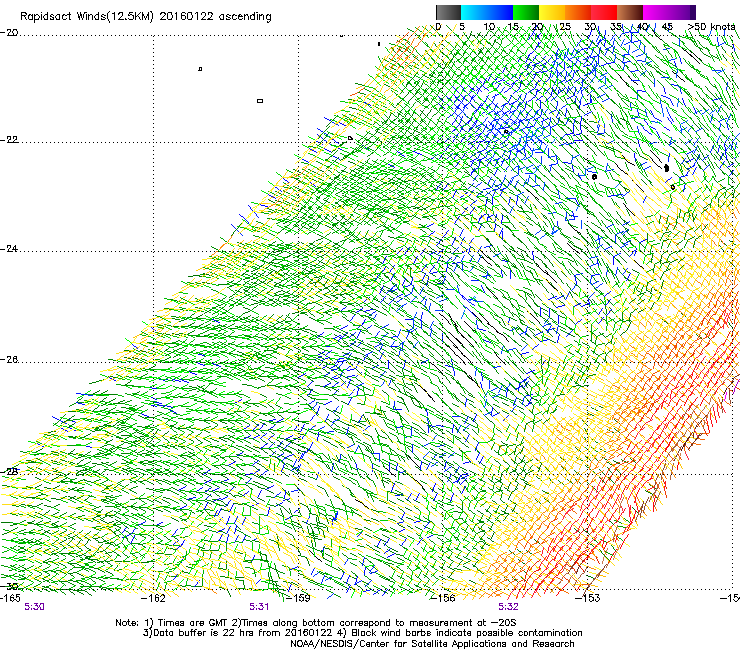Click the 'Times are GMT' note line
This screenshot has width=740, height=650.
[x=316, y=623]
